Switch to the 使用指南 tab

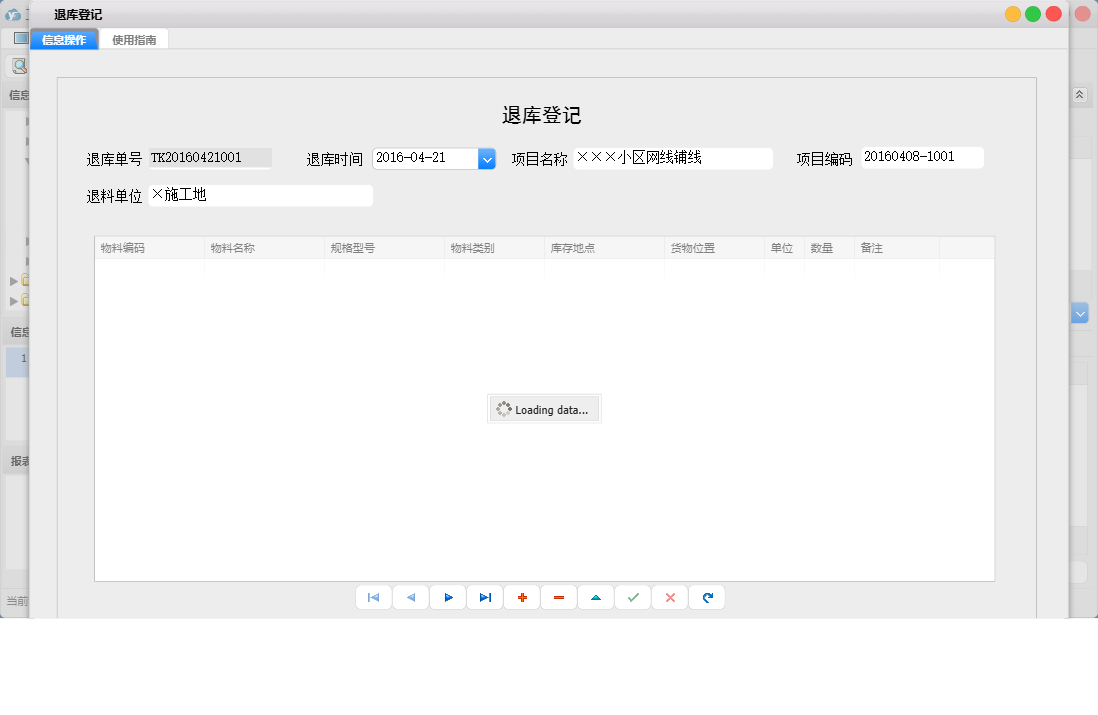133,38
